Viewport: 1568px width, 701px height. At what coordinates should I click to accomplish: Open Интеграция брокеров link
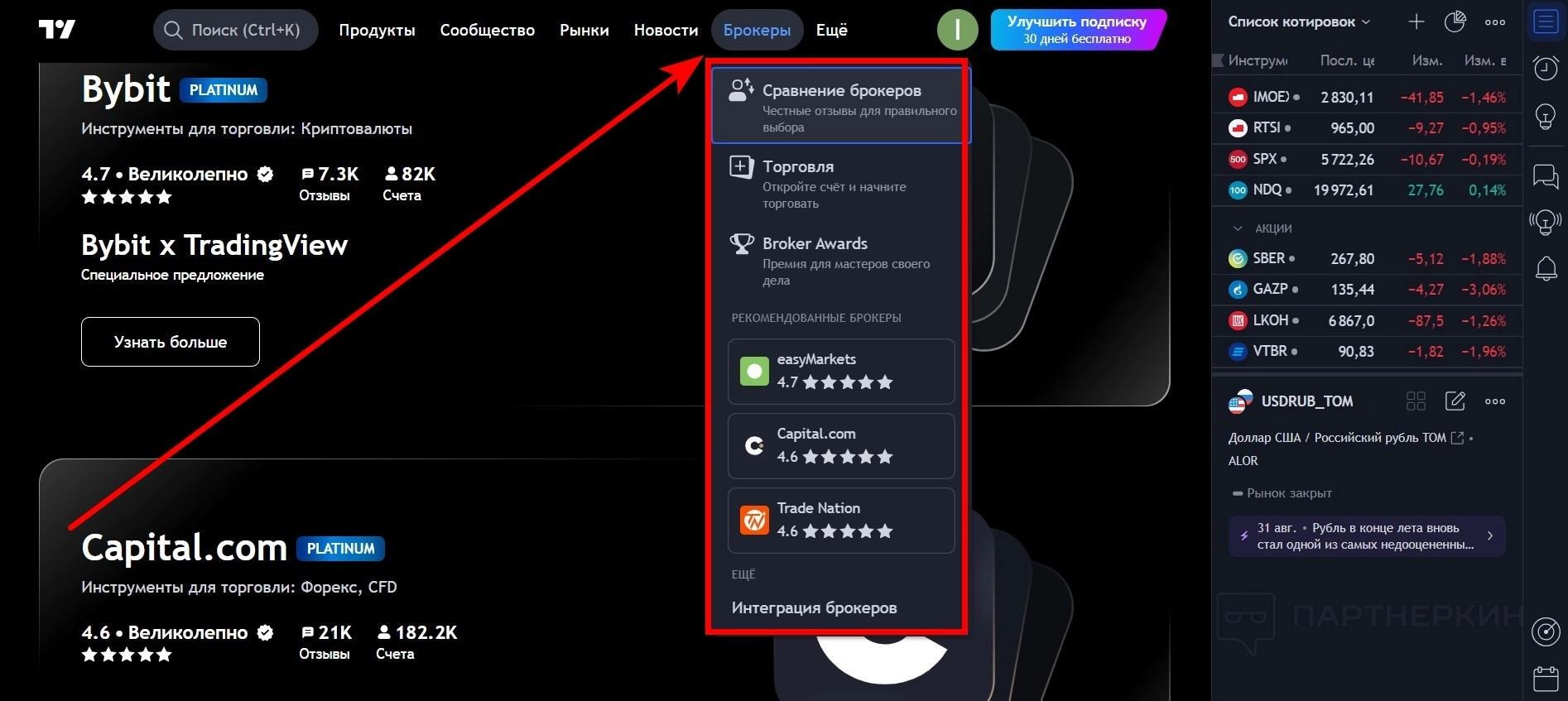click(814, 607)
